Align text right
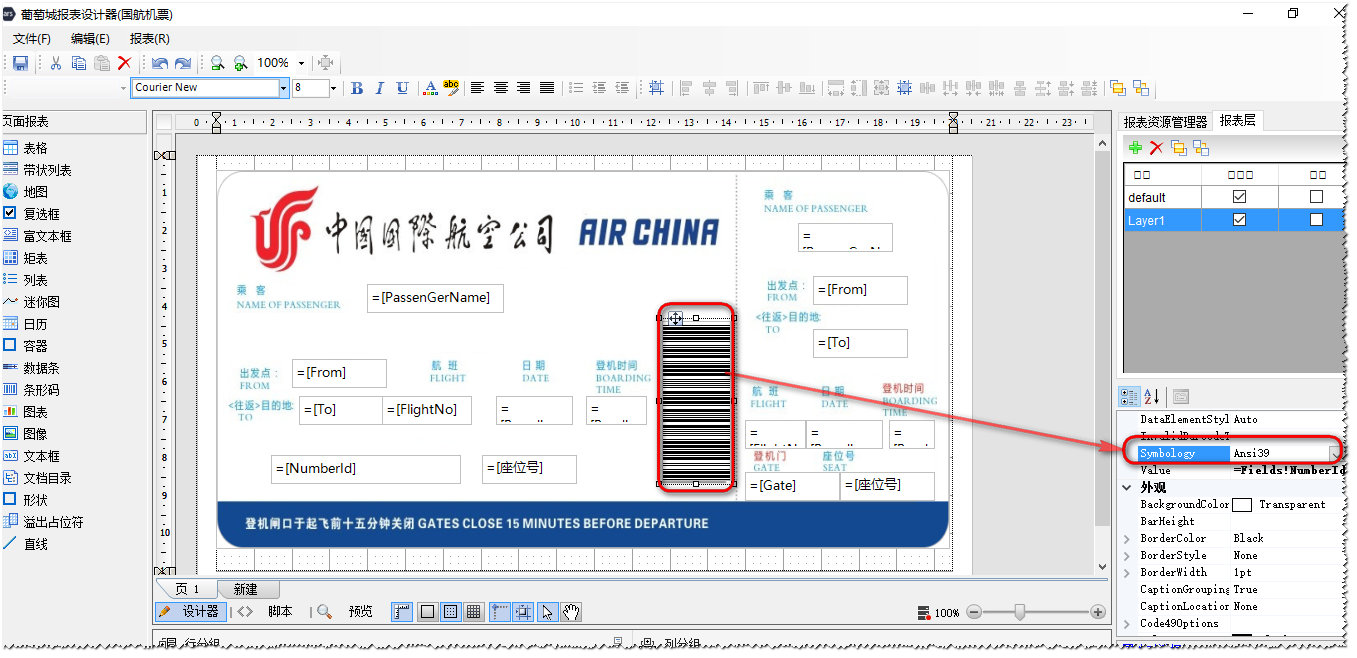The height and width of the screenshot is (658, 1357). (x=524, y=88)
